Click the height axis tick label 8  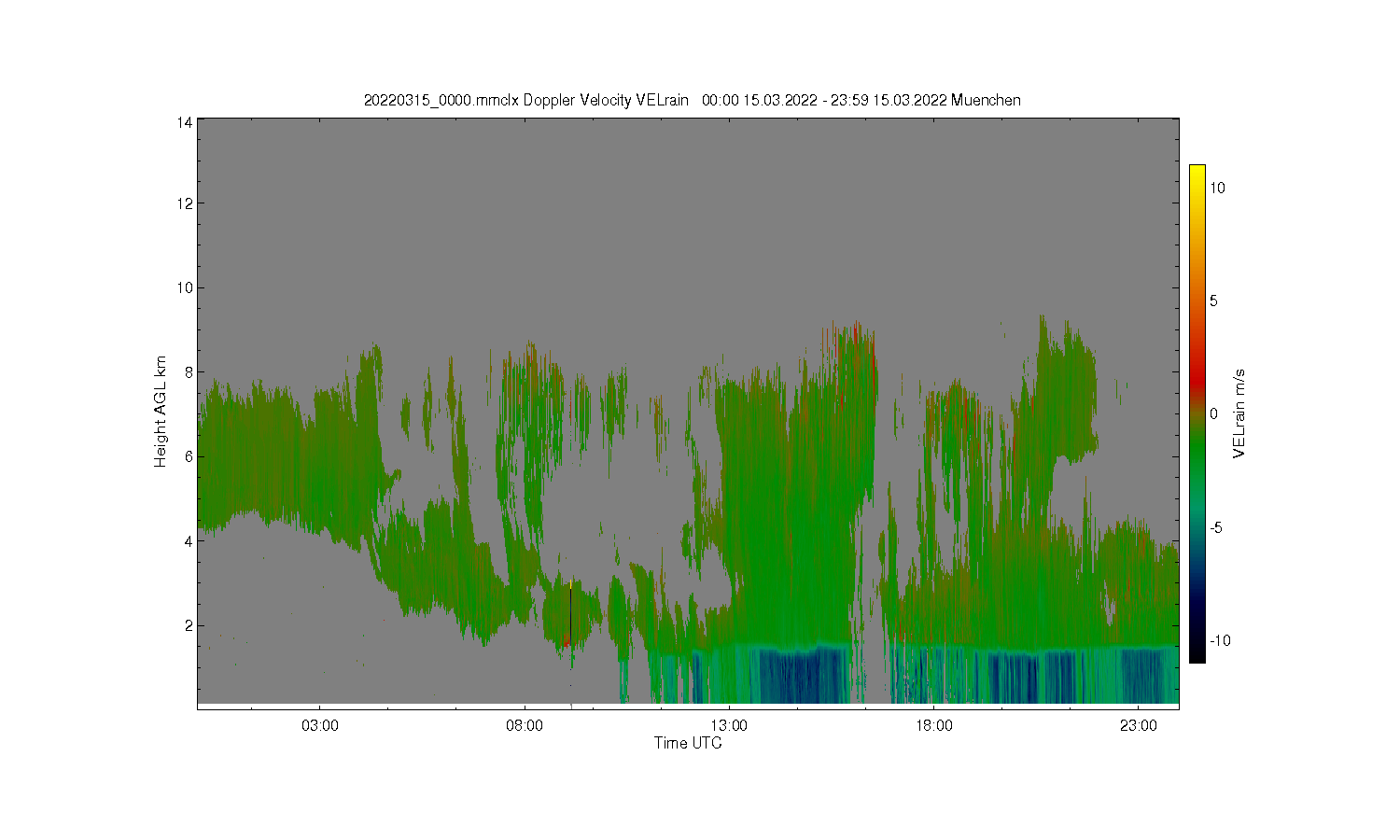[189, 371]
